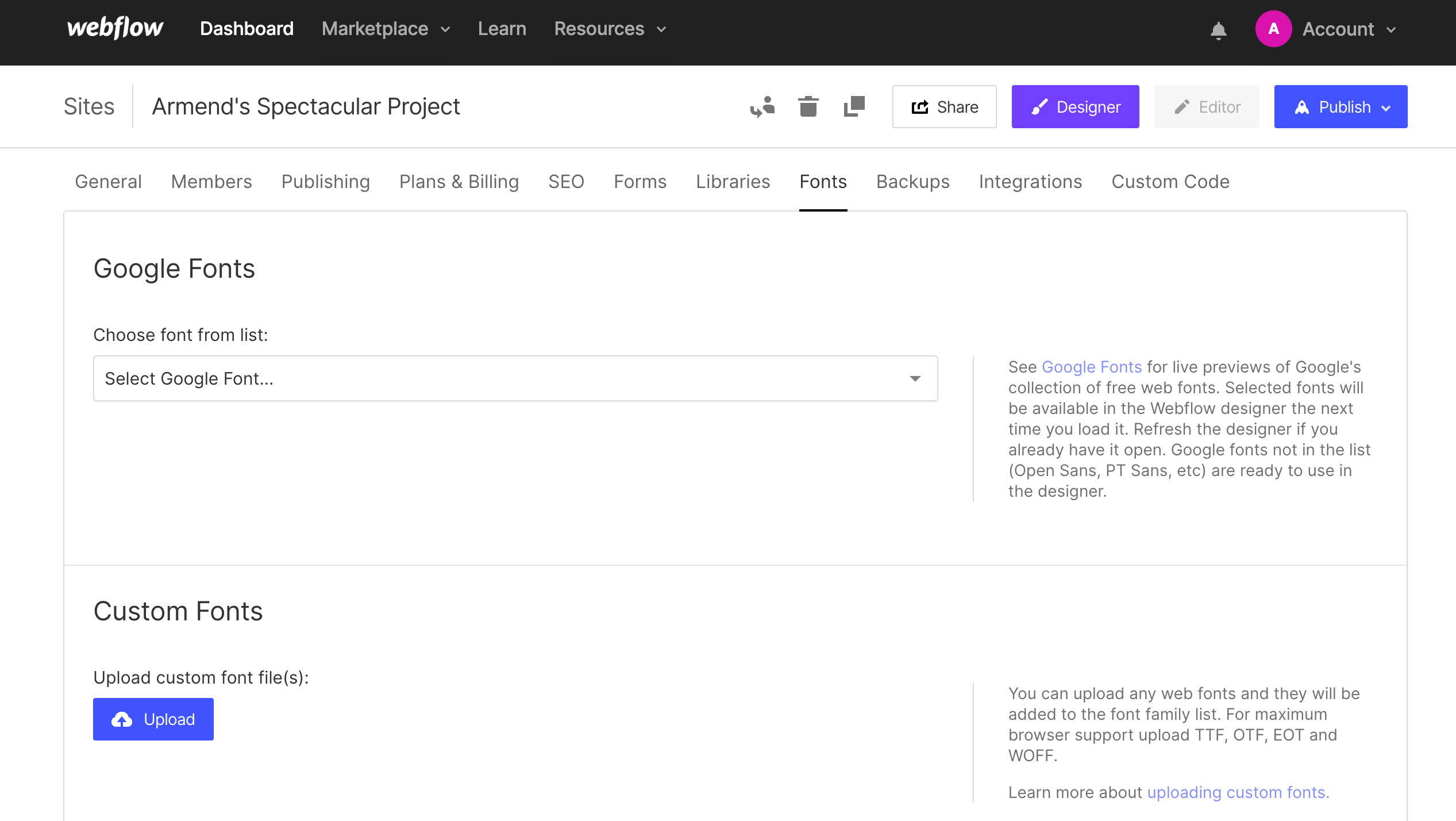This screenshot has width=1456, height=821.
Task: Open the Integrations tab
Action: point(1030,182)
